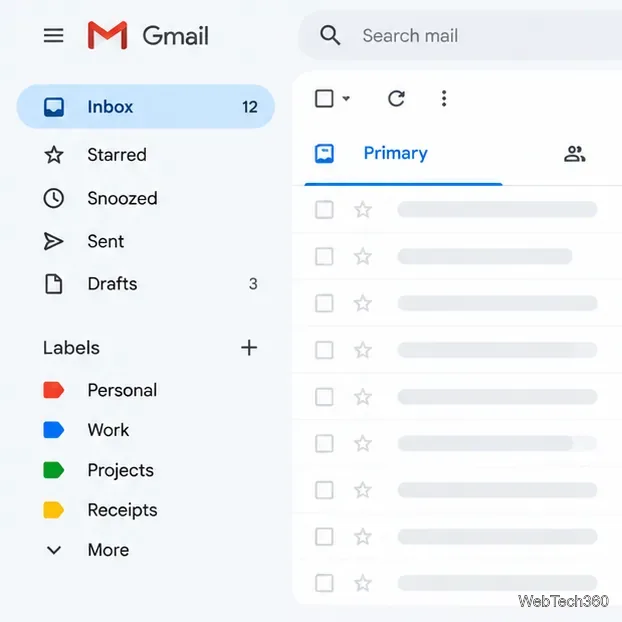Image resolution: width=622 pixels, height=622 pixels.
Task: Select the sixth email row checkbox
Action: [324, 443]
